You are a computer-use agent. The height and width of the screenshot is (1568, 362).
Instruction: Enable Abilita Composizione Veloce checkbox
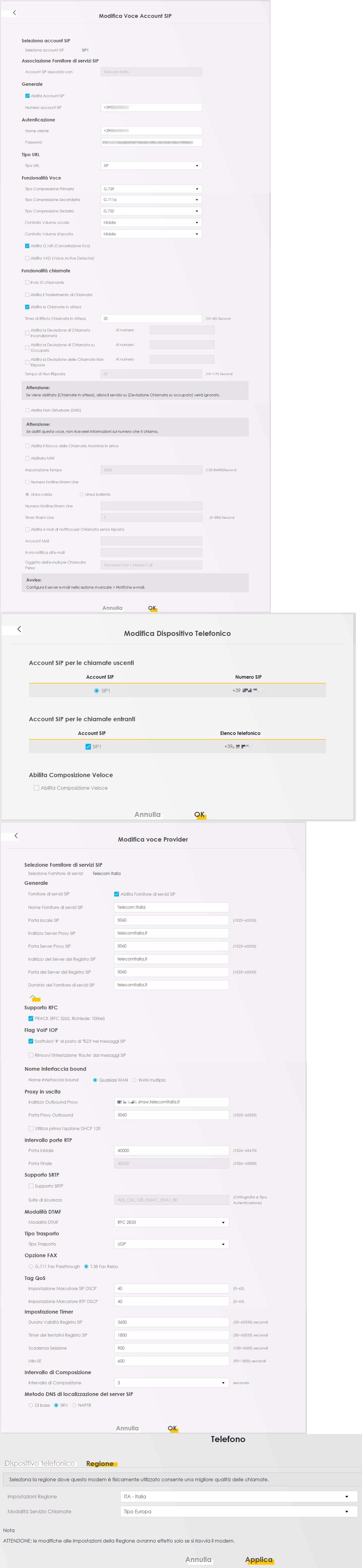click(36, 788)
